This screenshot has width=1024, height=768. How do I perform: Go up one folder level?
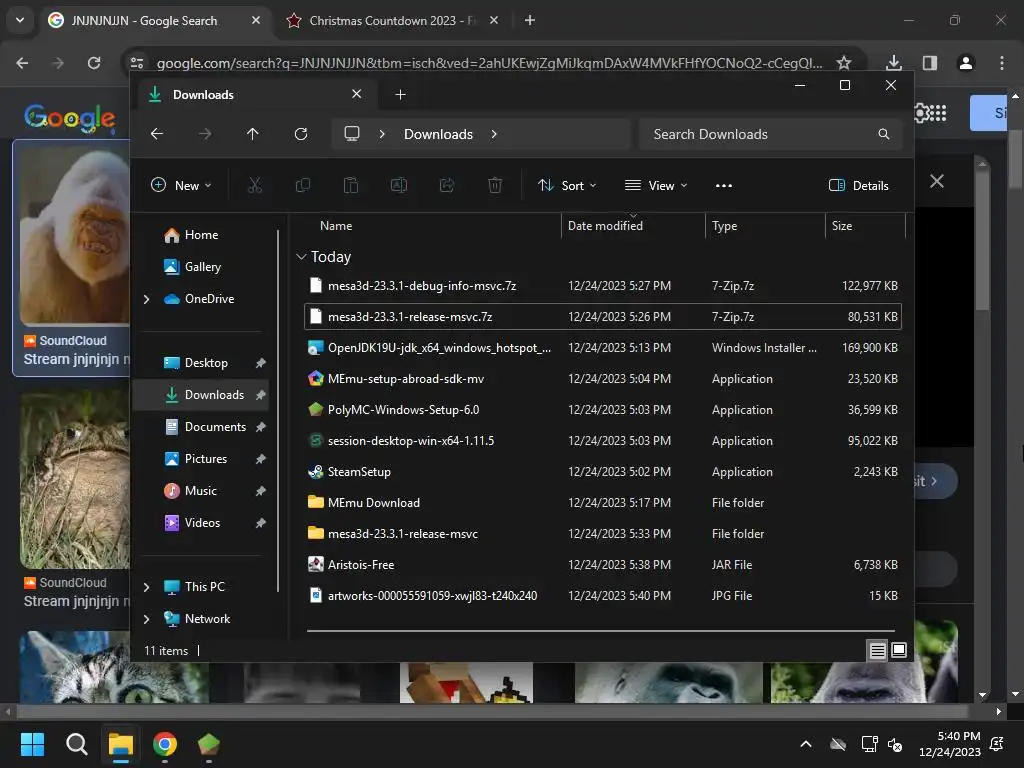(x=253, y=134)
